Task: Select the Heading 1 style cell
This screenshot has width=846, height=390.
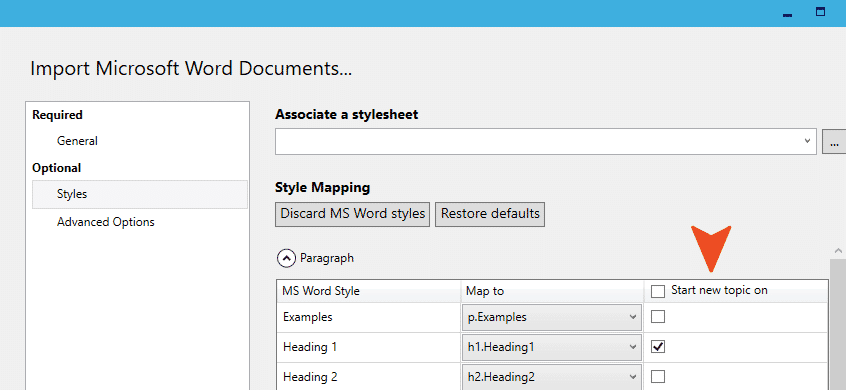Action: pos(369,347)
